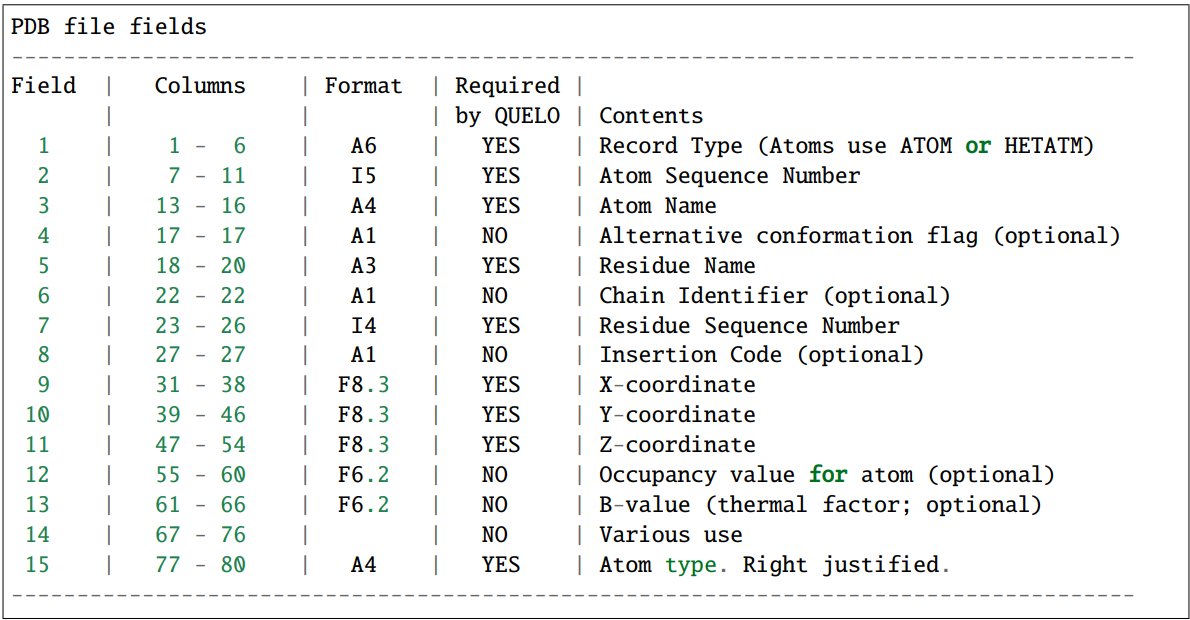
Task: Click the 'by QUELO' header text
Action: click(x=508, y=115)
